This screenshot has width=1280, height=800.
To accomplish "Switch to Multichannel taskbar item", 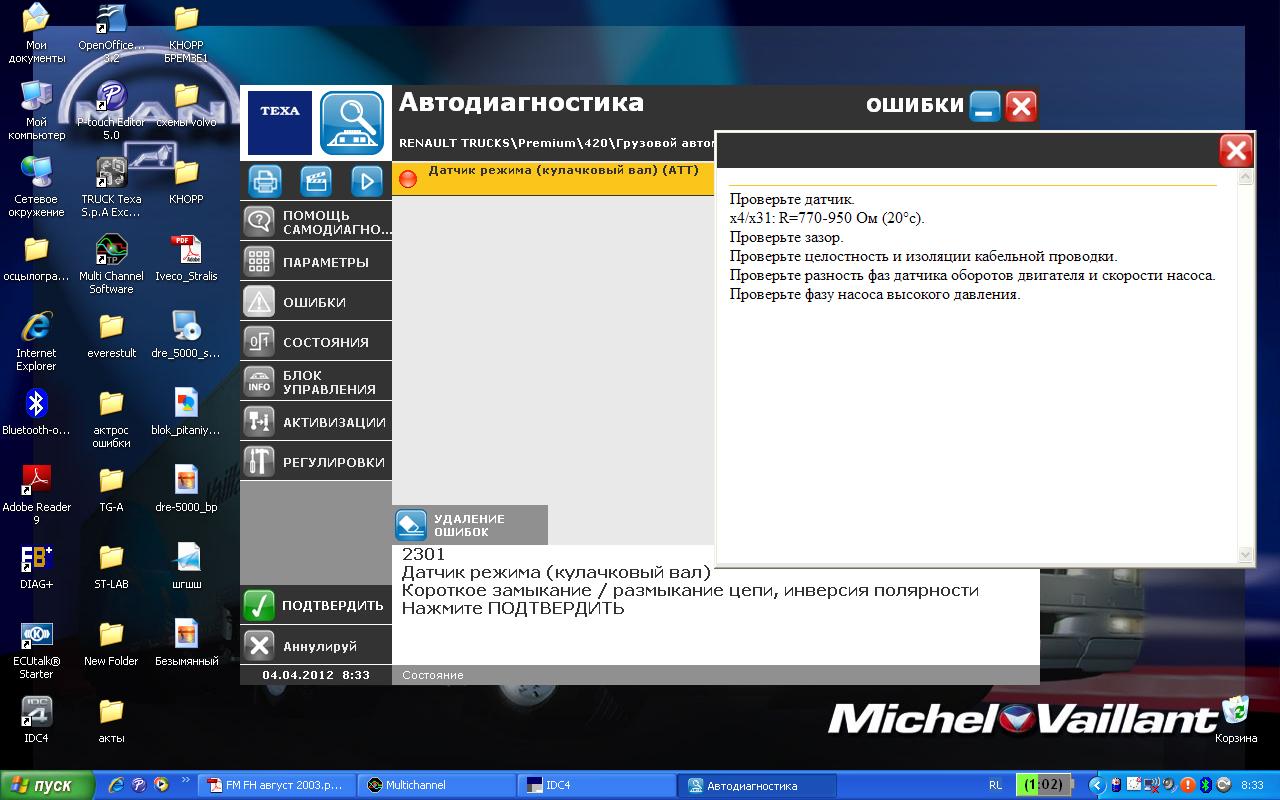I will pyautogui.click(x=436, y=785).
